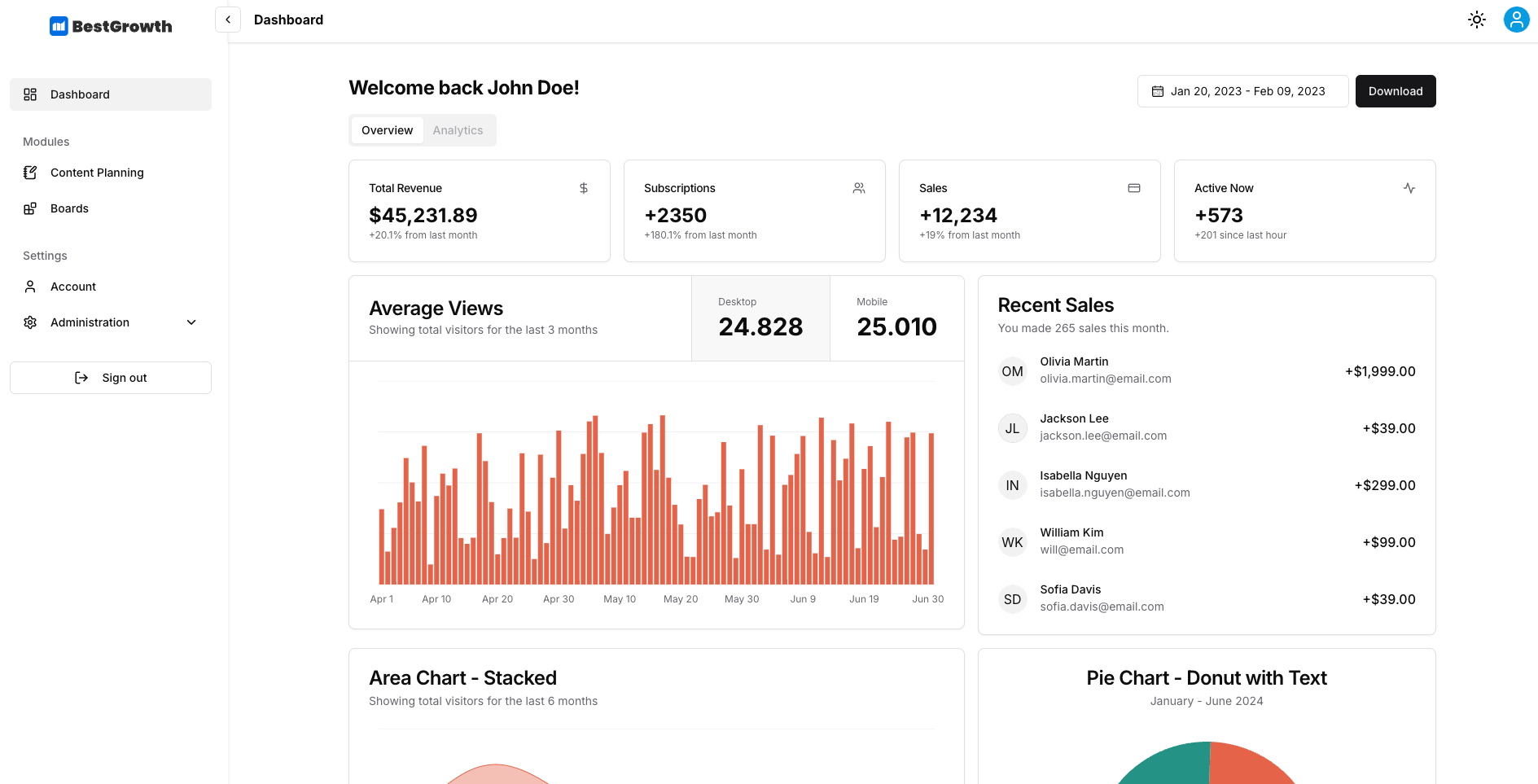Click the Administration gear icon
The height and width of the screenshot is (784, 1538).
click(x=30, y=322)
